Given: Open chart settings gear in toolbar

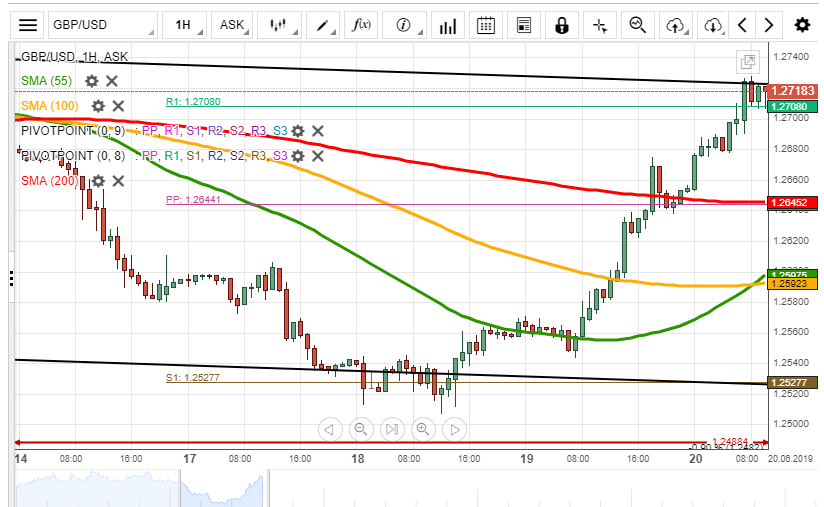Looking at the screenshot, I should [x=802, y=25].
